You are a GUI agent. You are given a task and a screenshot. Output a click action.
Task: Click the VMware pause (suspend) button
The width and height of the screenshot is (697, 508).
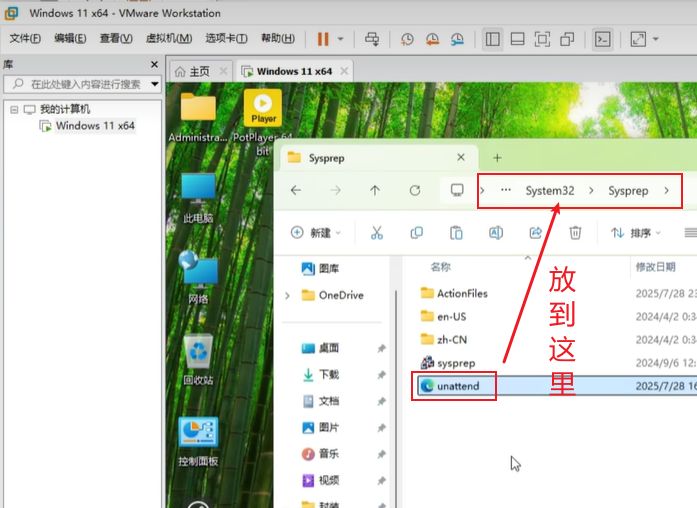(323, 39)
